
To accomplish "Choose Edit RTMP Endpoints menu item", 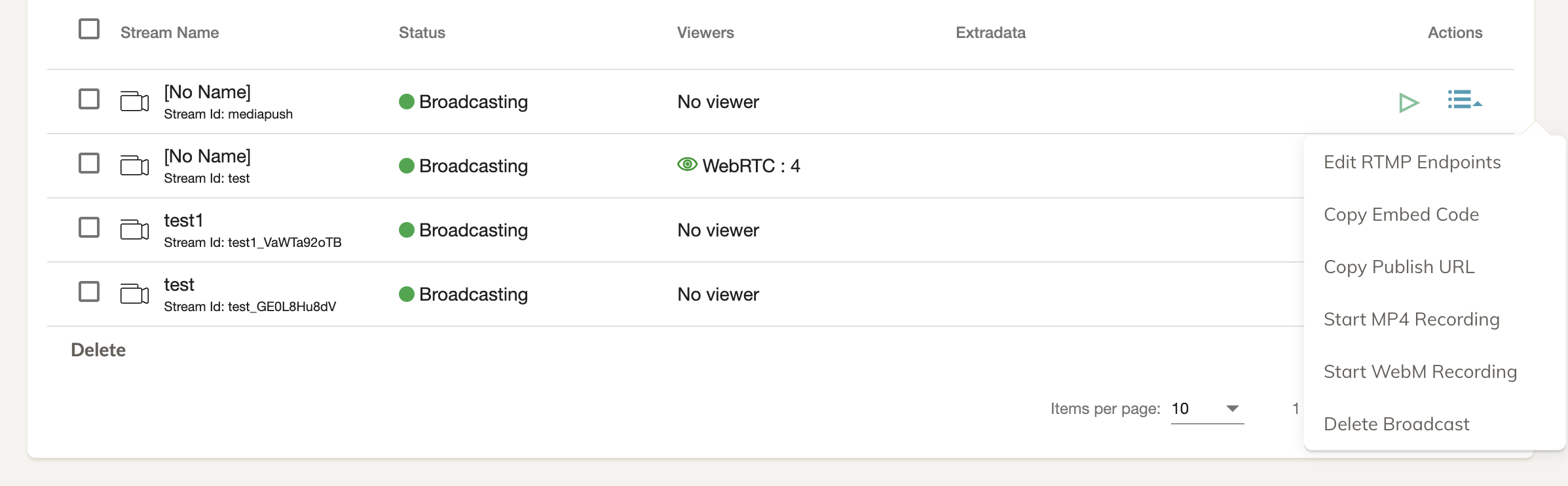I will point(1412,162).
